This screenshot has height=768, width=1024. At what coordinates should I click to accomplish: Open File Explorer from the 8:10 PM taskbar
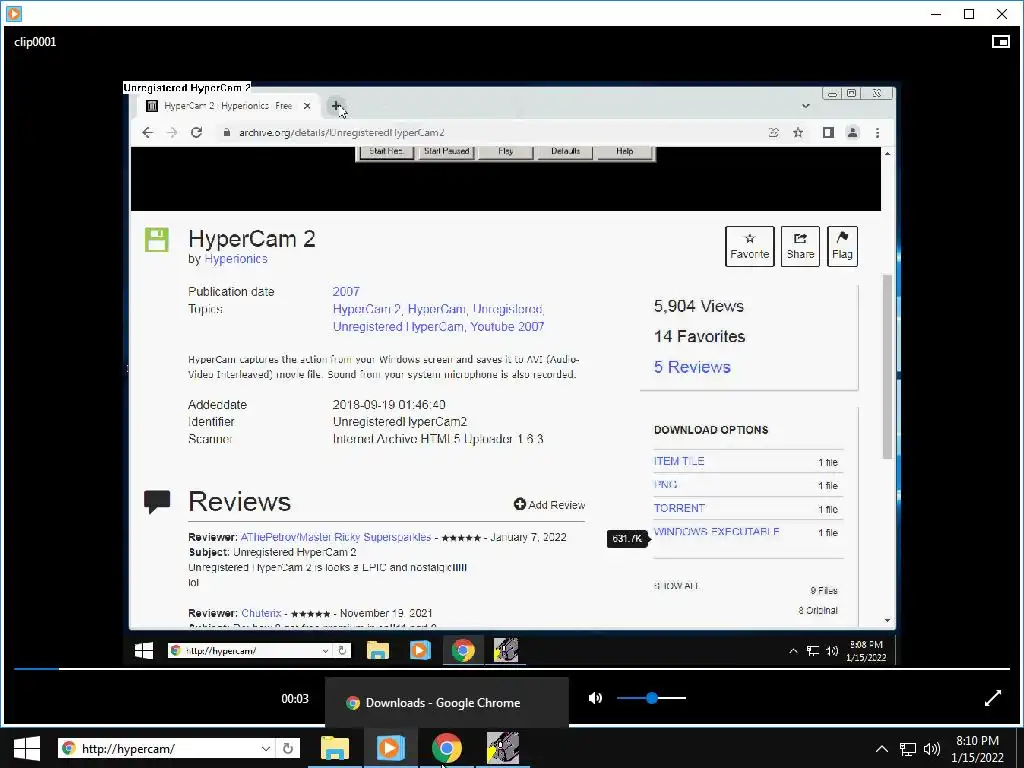point(334,748)
